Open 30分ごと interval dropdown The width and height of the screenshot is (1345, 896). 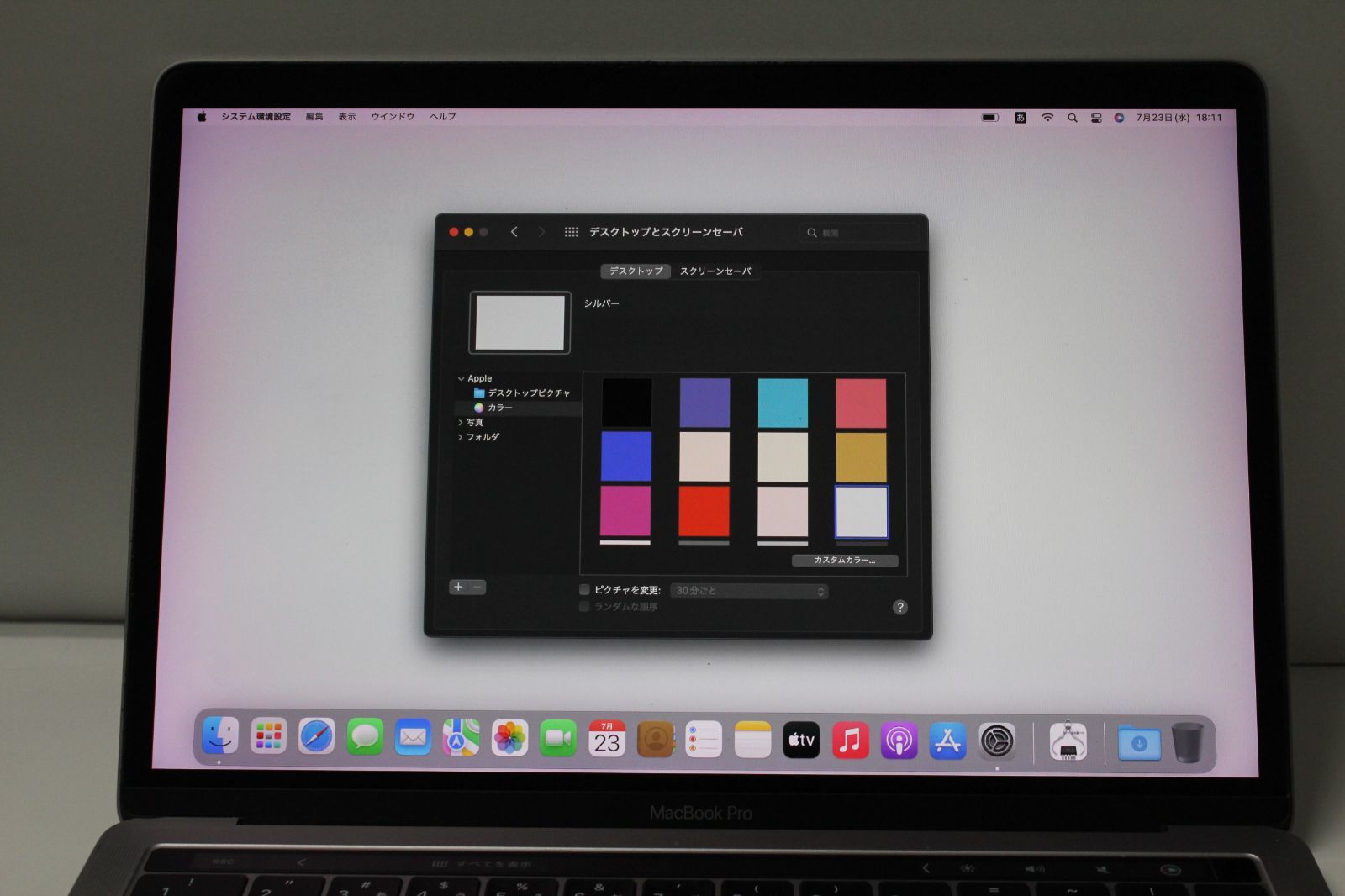[749, 591]
